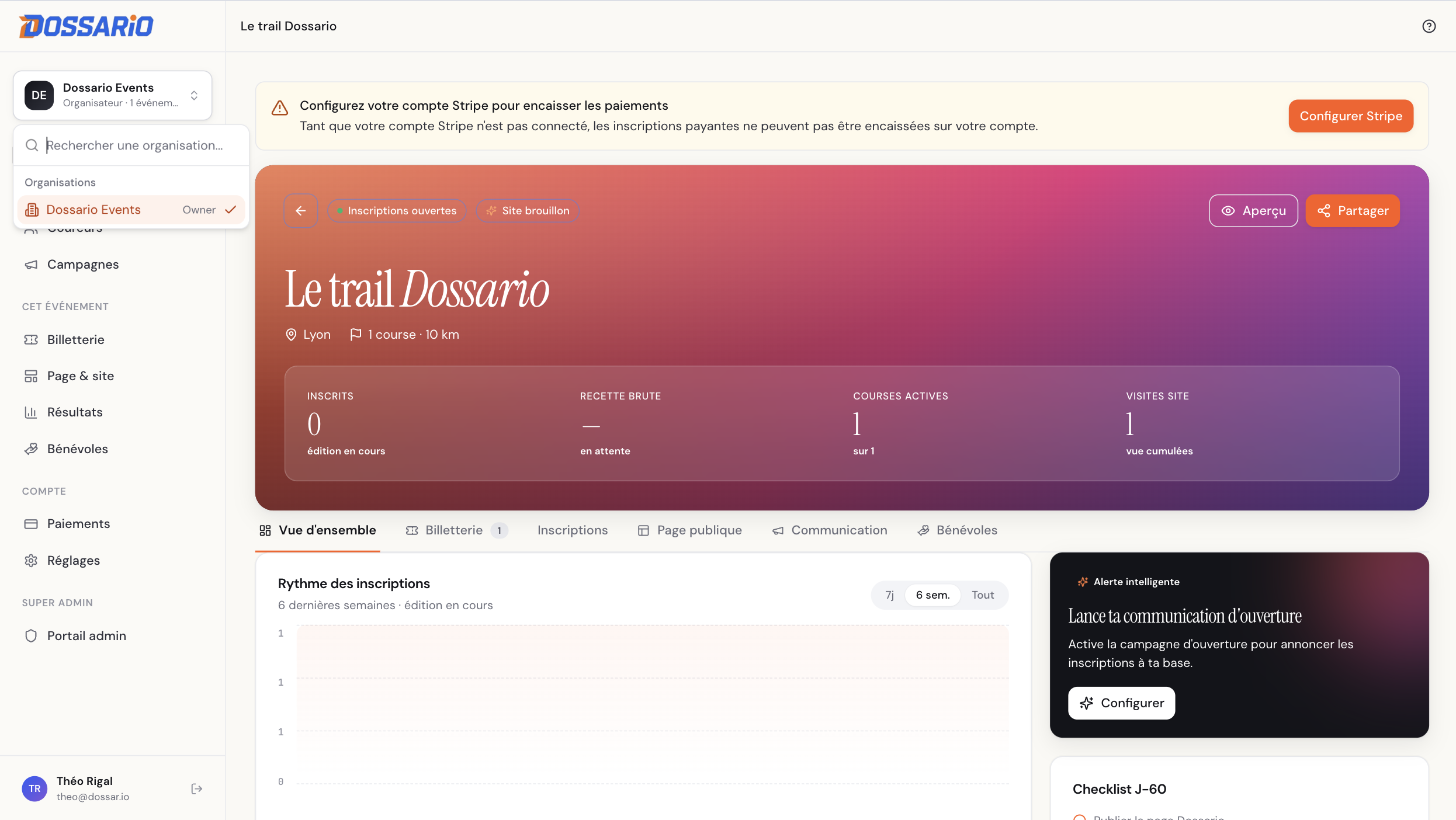This screenshot has width=1456, height=820.
Task: Click the Paiements credit card icon
Action: point(31,524)
